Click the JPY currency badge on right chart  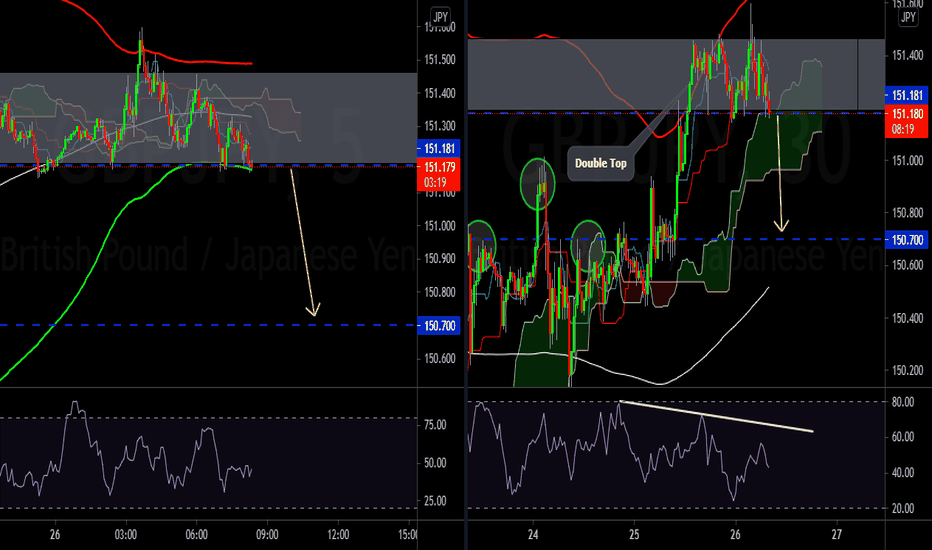[908, 17]
